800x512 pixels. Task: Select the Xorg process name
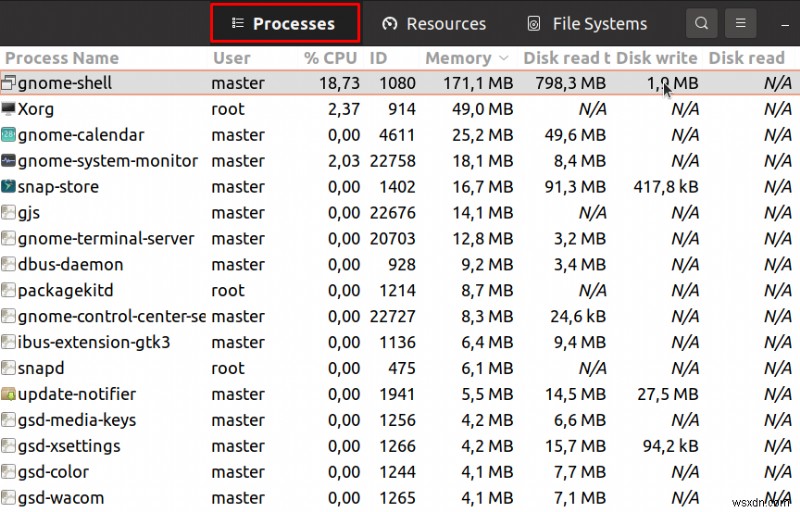[36, 109]
